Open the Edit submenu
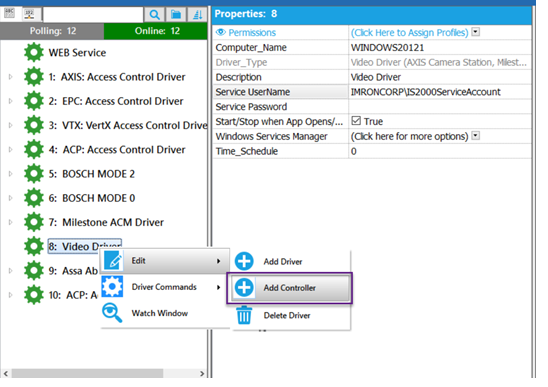548x387 pixels. tap(165, 261)
